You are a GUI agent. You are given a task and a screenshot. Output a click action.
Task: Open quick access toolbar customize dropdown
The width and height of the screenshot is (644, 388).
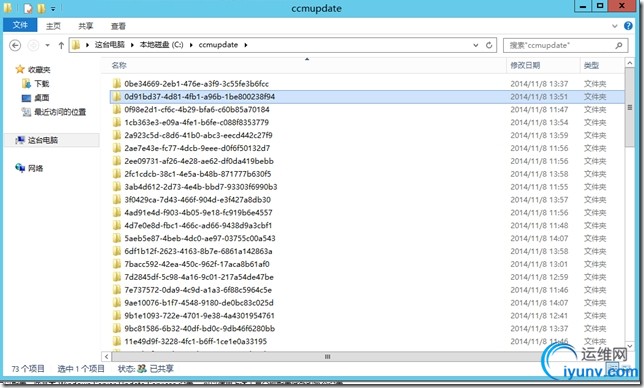(x=53, y=8)
